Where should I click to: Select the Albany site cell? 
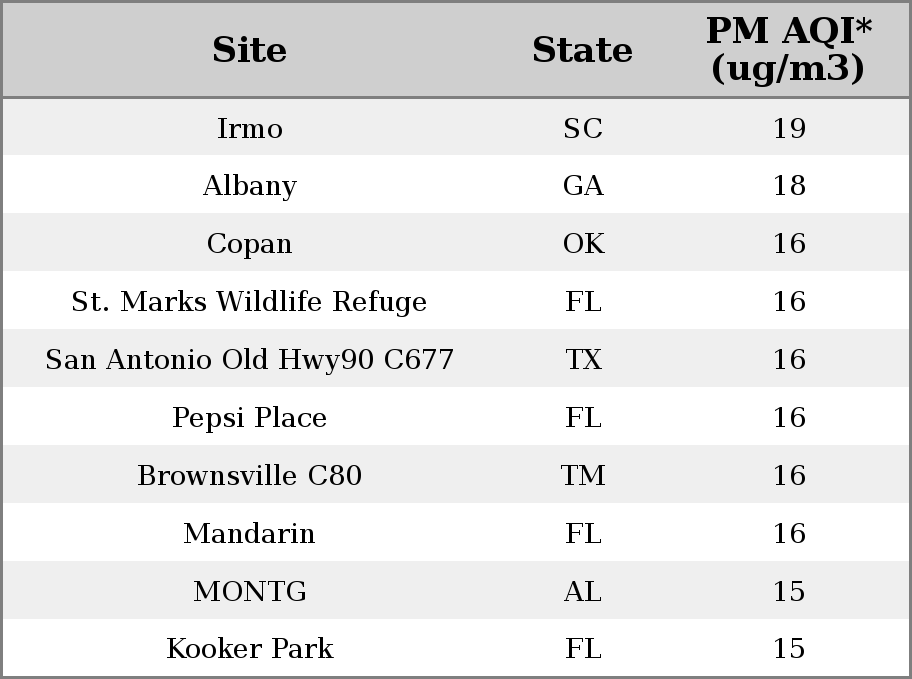click(250, 186)
